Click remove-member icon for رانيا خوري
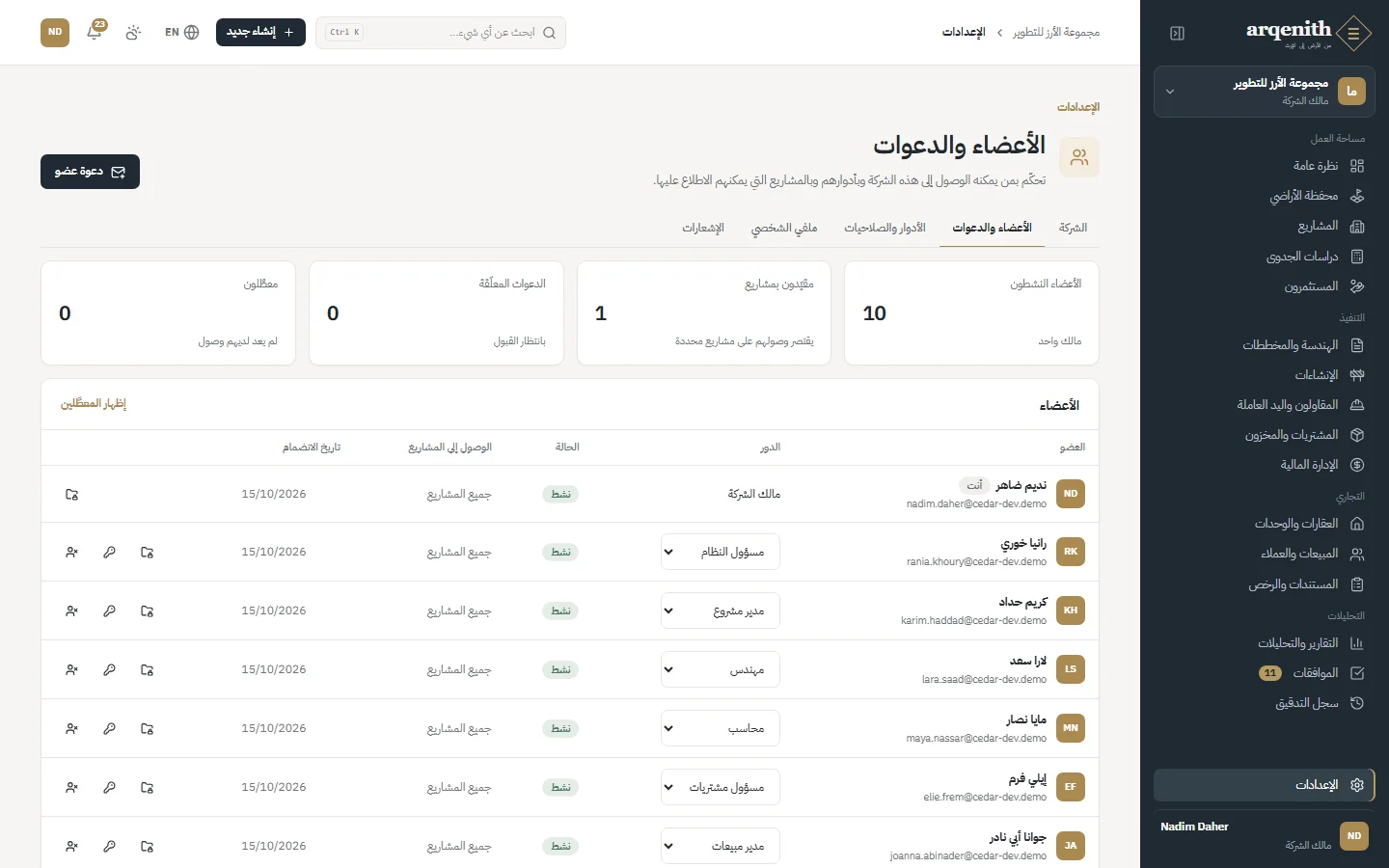Screen dimensions: 1389x868 [71, 553]
